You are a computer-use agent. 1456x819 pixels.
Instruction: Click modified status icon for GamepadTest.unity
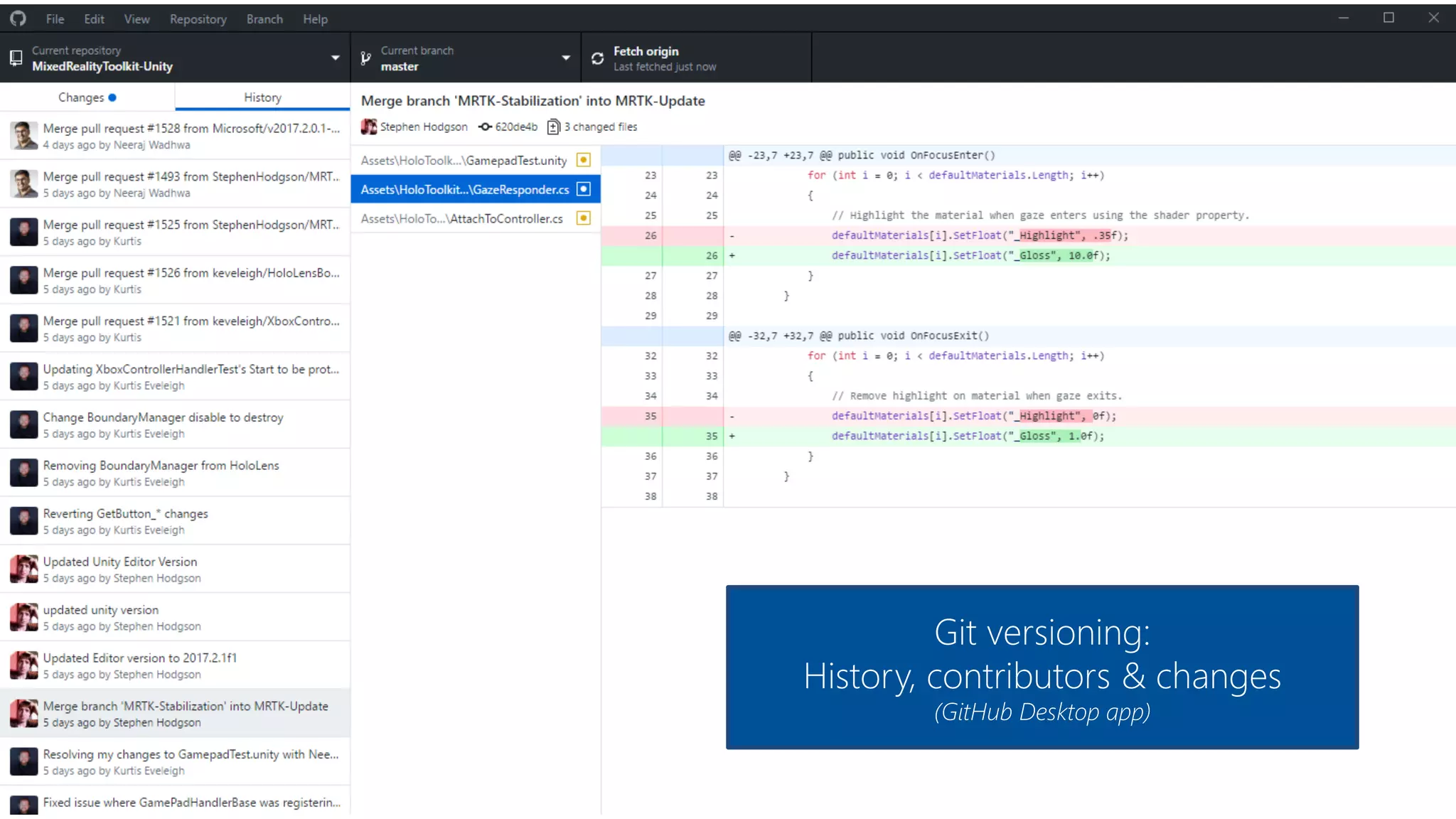583,160
